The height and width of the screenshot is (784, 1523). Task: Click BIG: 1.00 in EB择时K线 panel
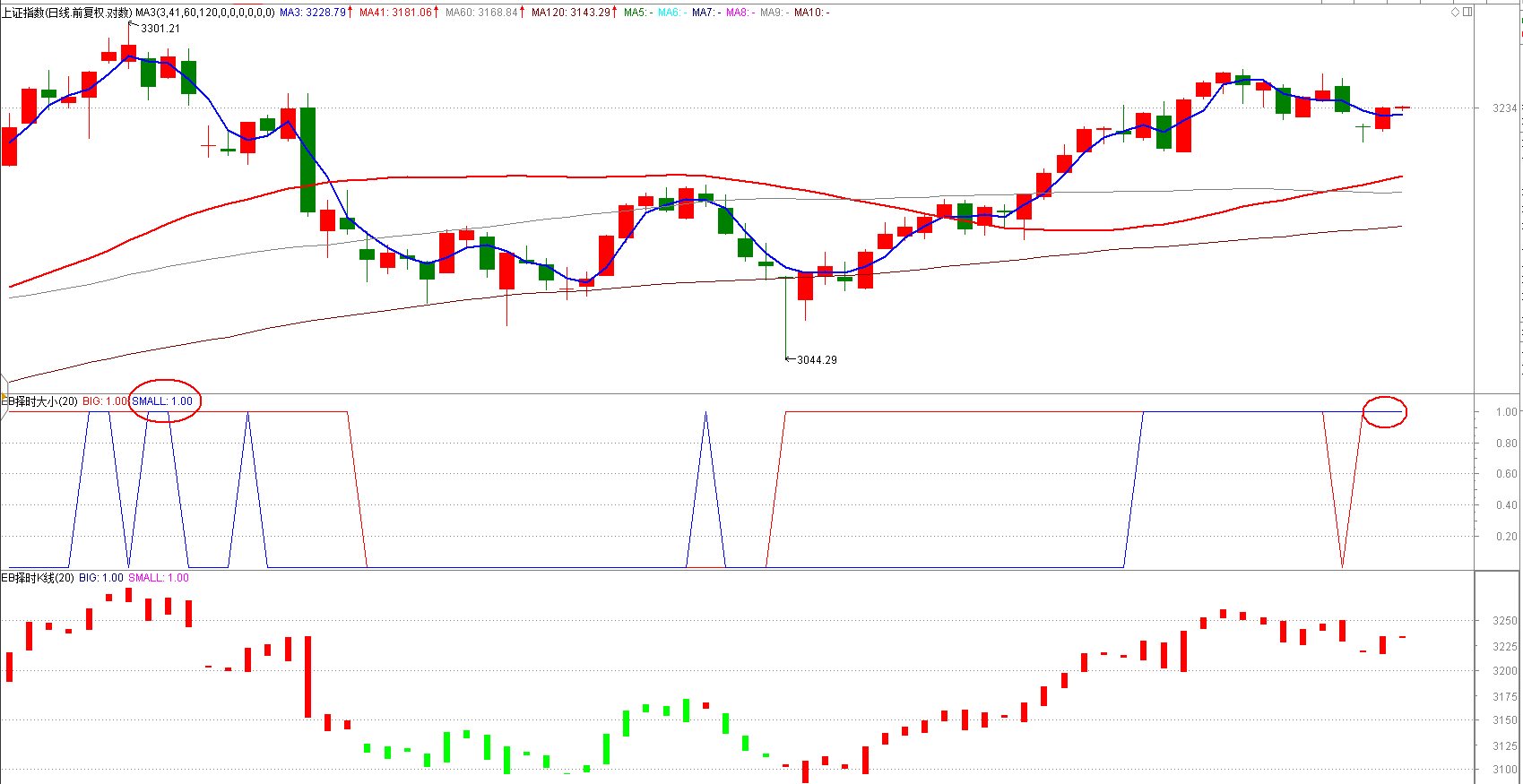pyautogui.click(x=101, y=578)
